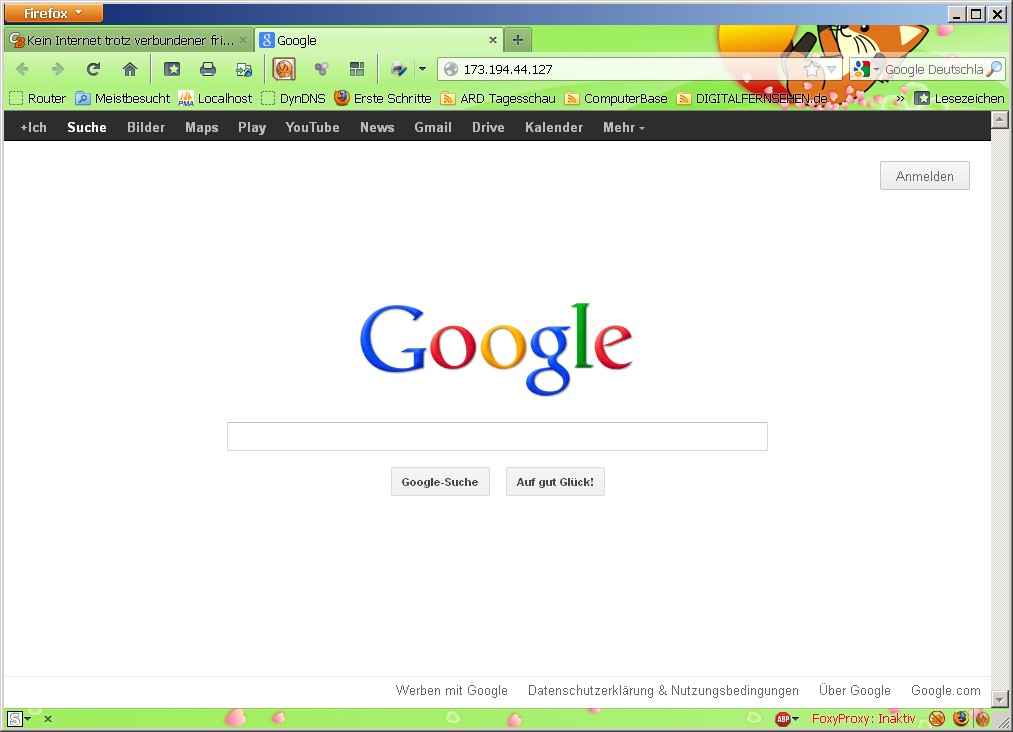Open Gmail in the Google bar
The height and width of the screenshot is (732, 1013).
(433, 127)
